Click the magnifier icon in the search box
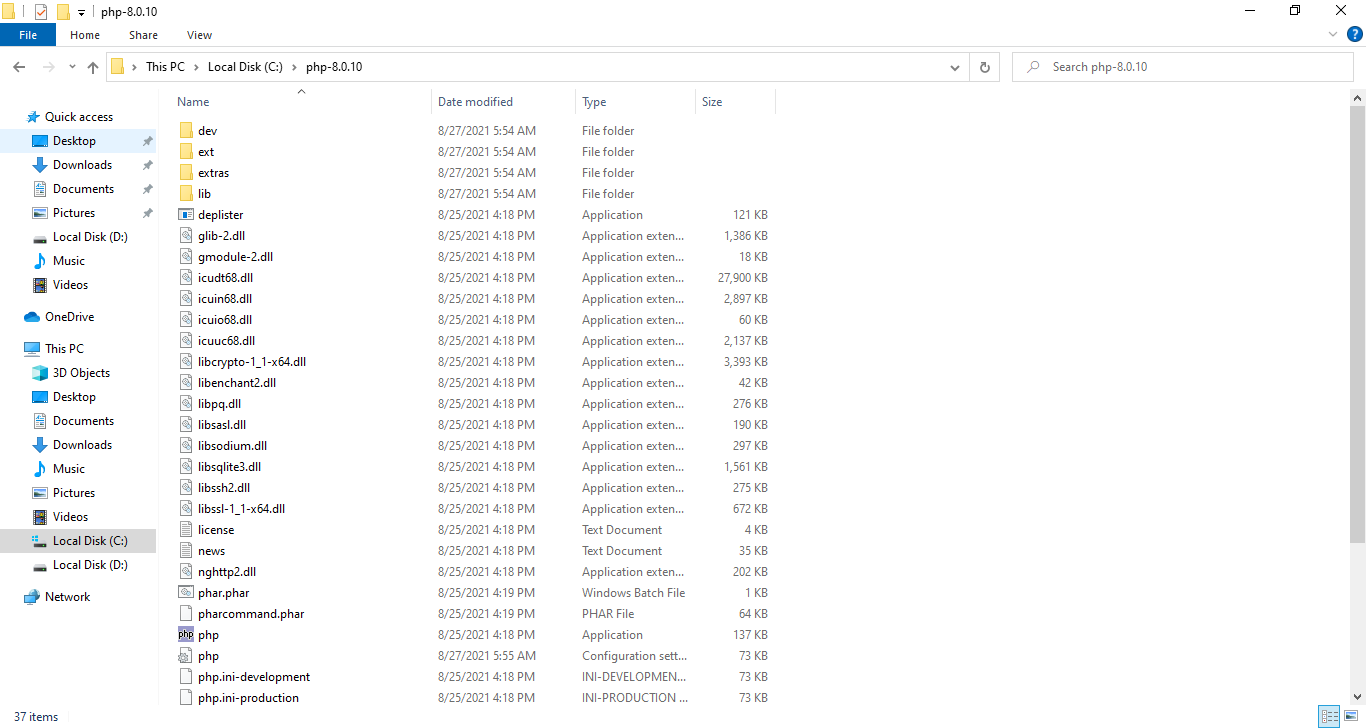 pyautogui.click(x=1033, y=67)
